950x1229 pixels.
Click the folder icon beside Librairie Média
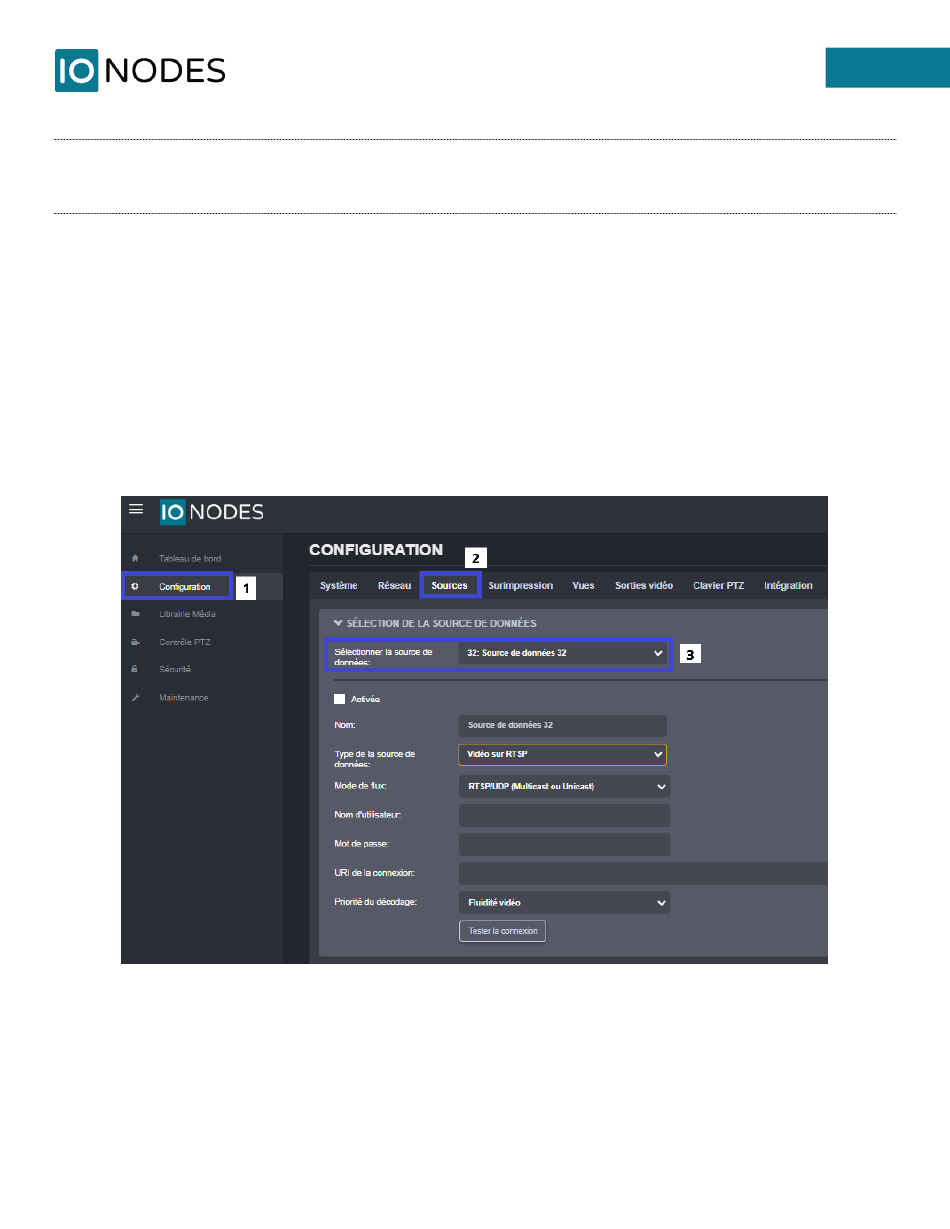pyautogui.click(x=134, y=614)
